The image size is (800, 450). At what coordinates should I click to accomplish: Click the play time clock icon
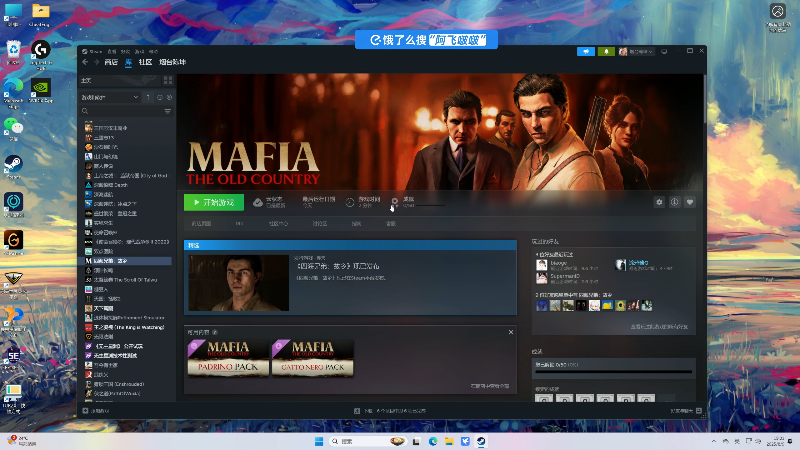[x=349, y=203]
